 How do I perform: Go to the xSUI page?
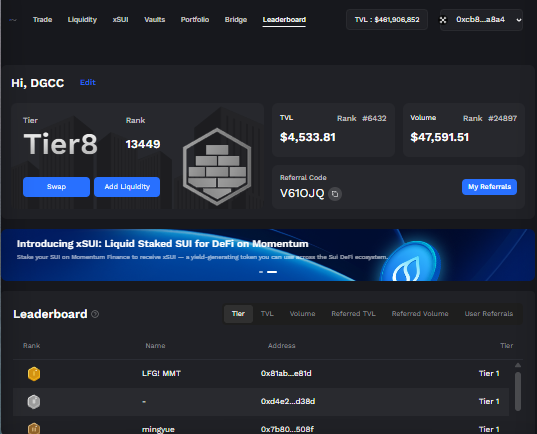click(x=121, y=20)
